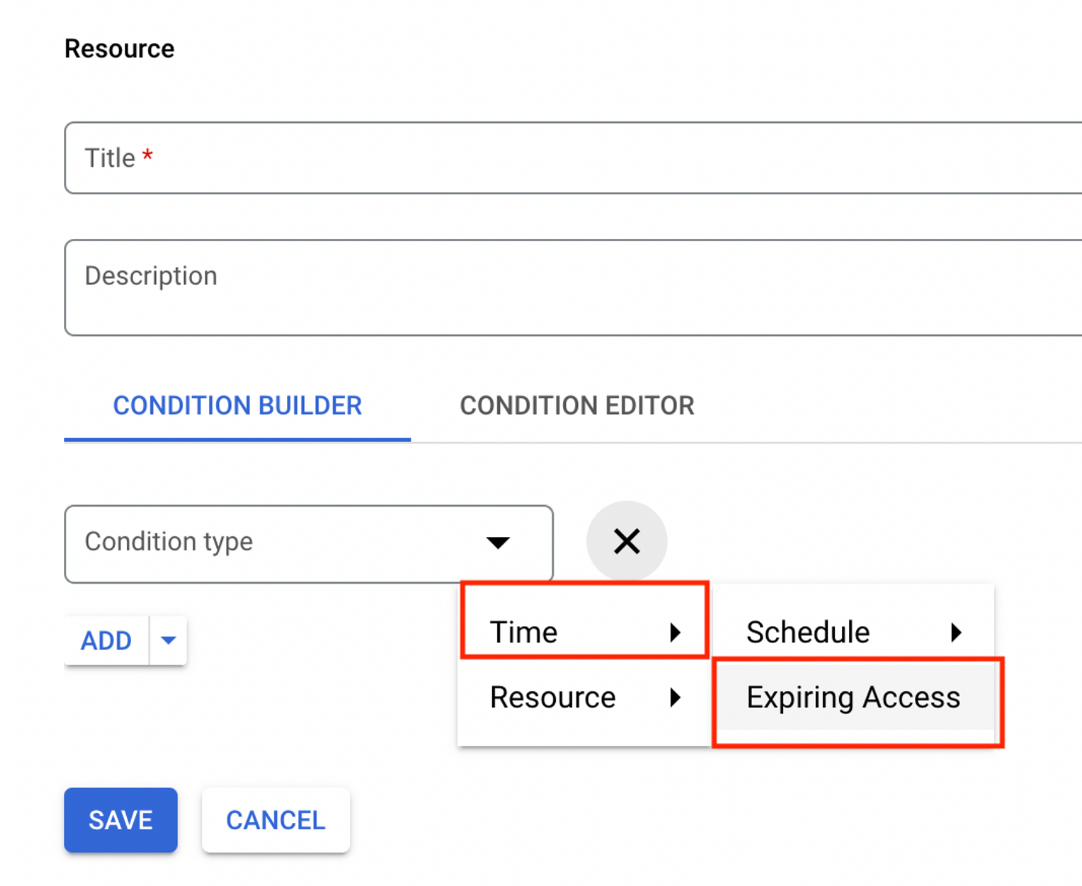Image resolution: width=1082 pixels, height=886 pixels.
Task: Click the Resource section heading
Action: click(x=119, y=49)
